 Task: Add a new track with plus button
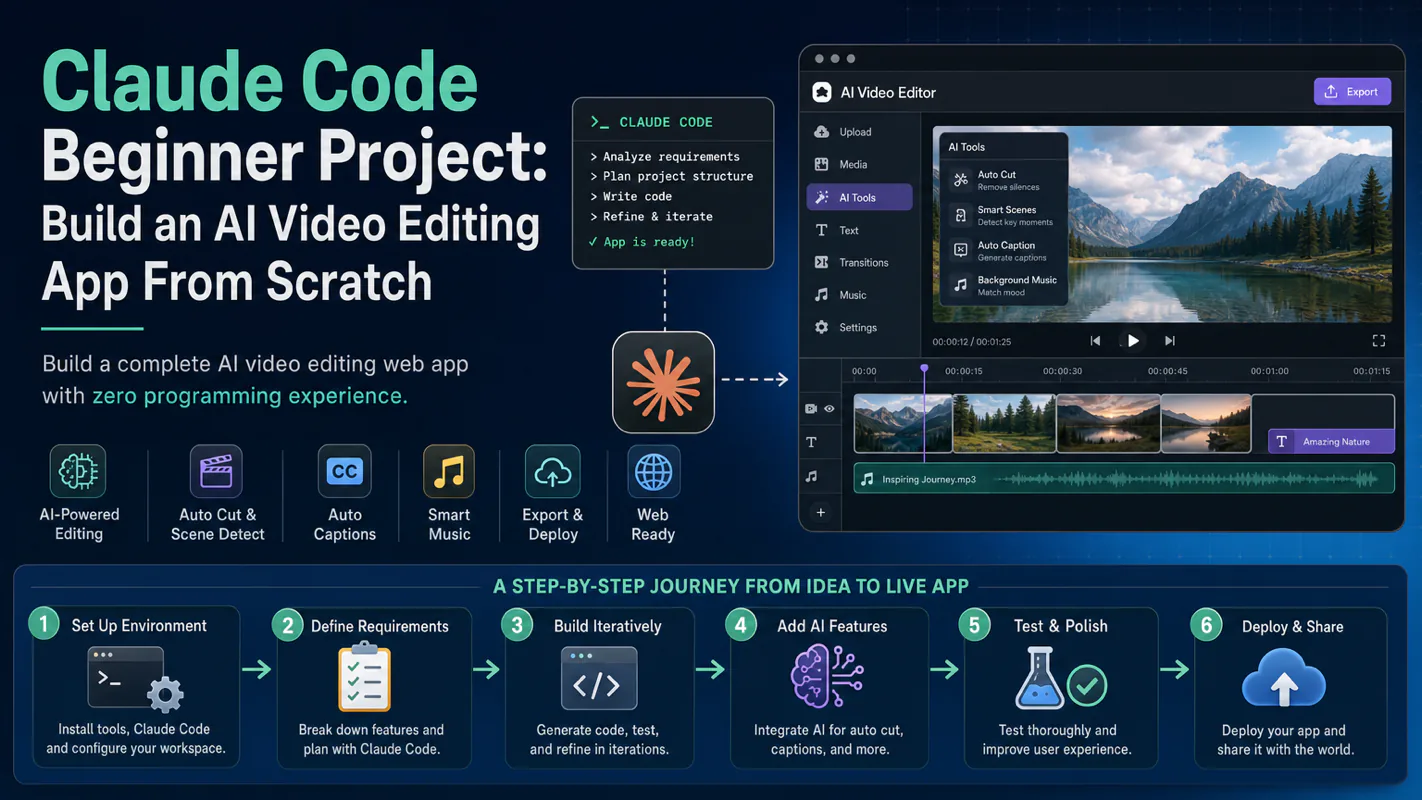pos(820,512)
